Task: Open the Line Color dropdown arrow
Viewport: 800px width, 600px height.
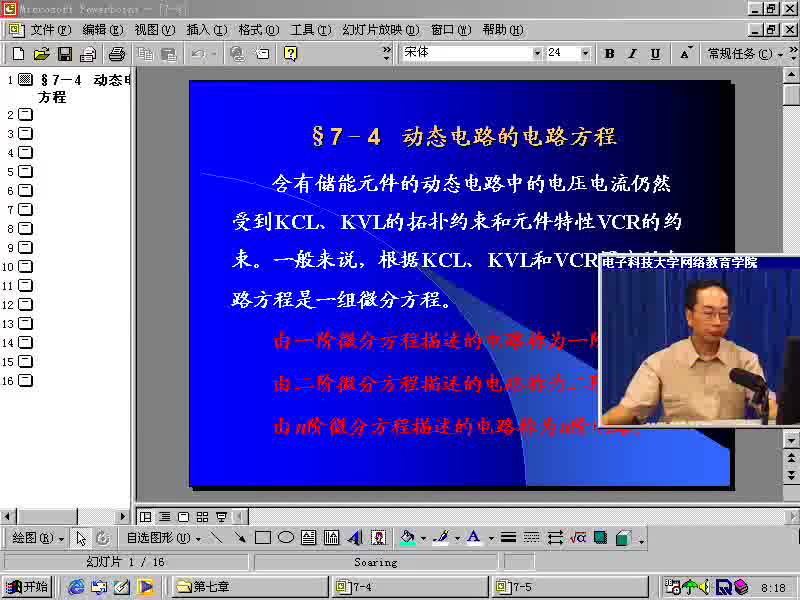Action: (x=457, y=538)
